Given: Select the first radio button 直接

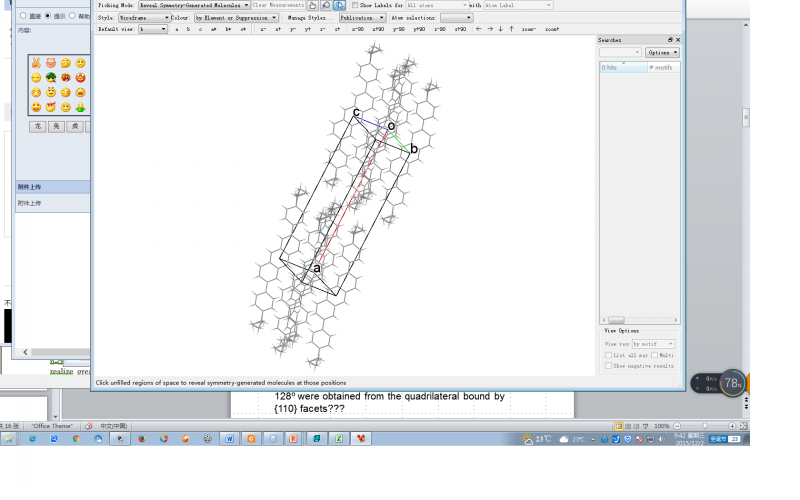Looking at the screenshot, I should 24,16.
